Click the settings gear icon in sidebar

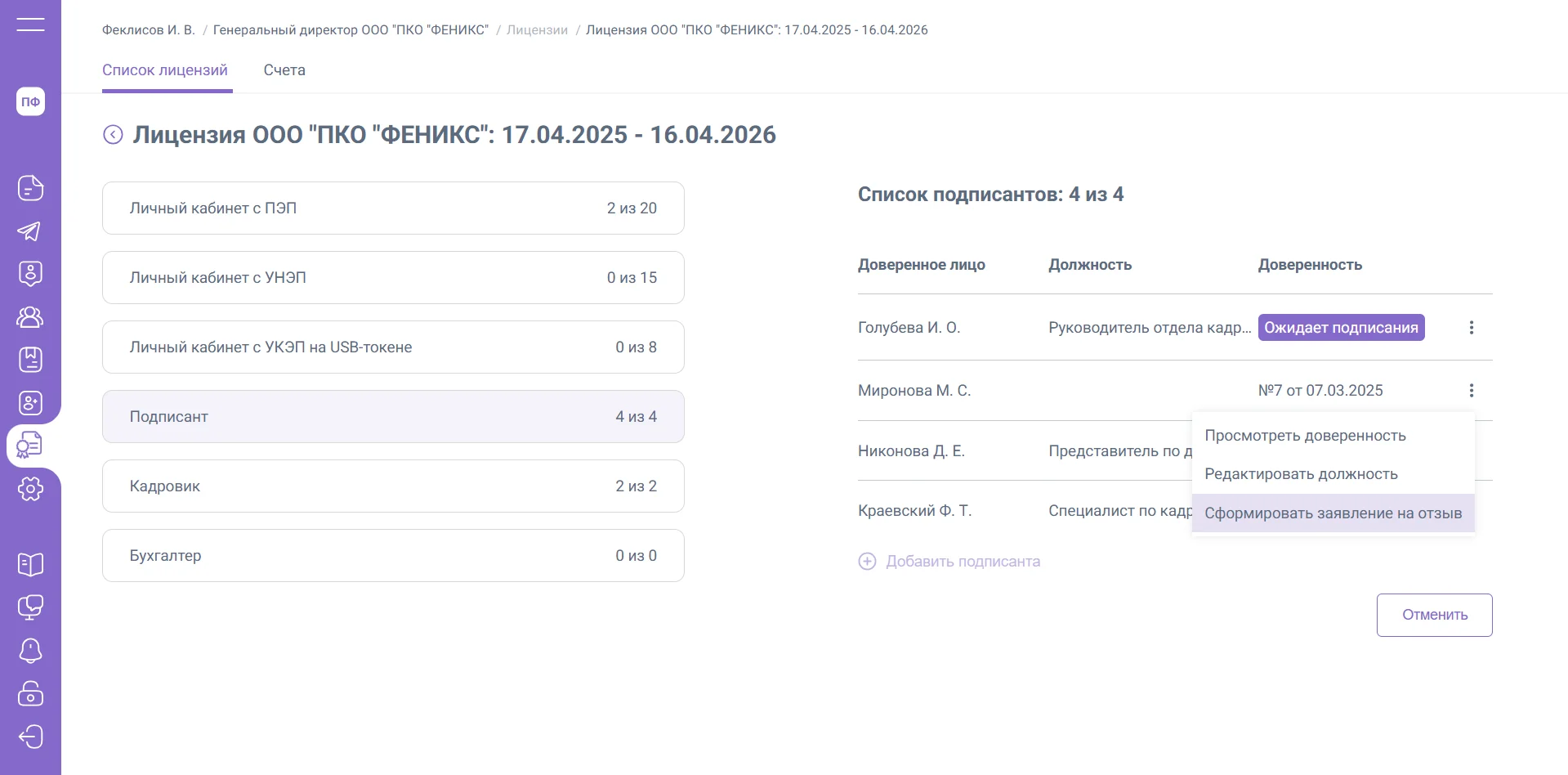30,489
